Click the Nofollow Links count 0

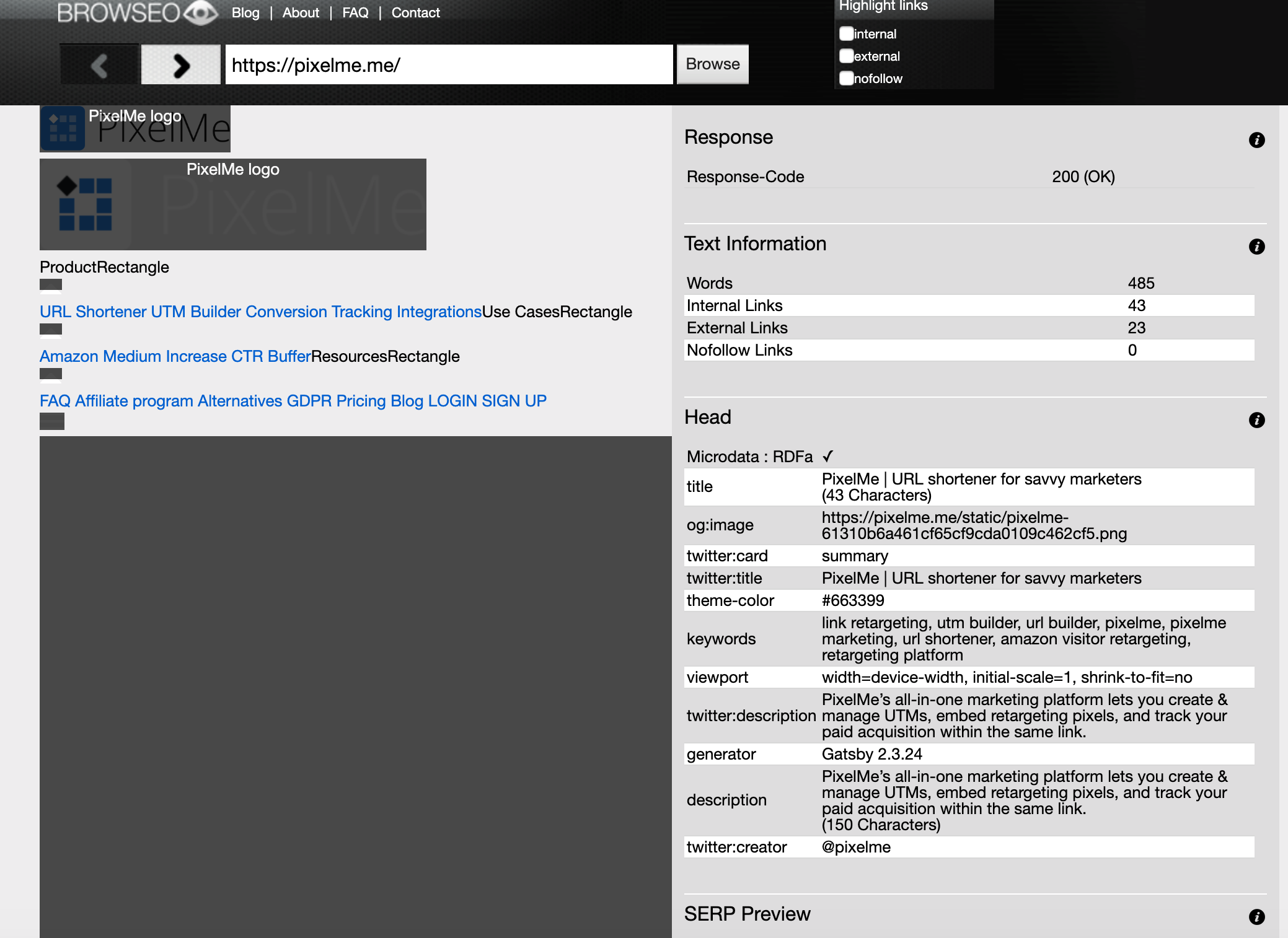tap(1132, 350)
